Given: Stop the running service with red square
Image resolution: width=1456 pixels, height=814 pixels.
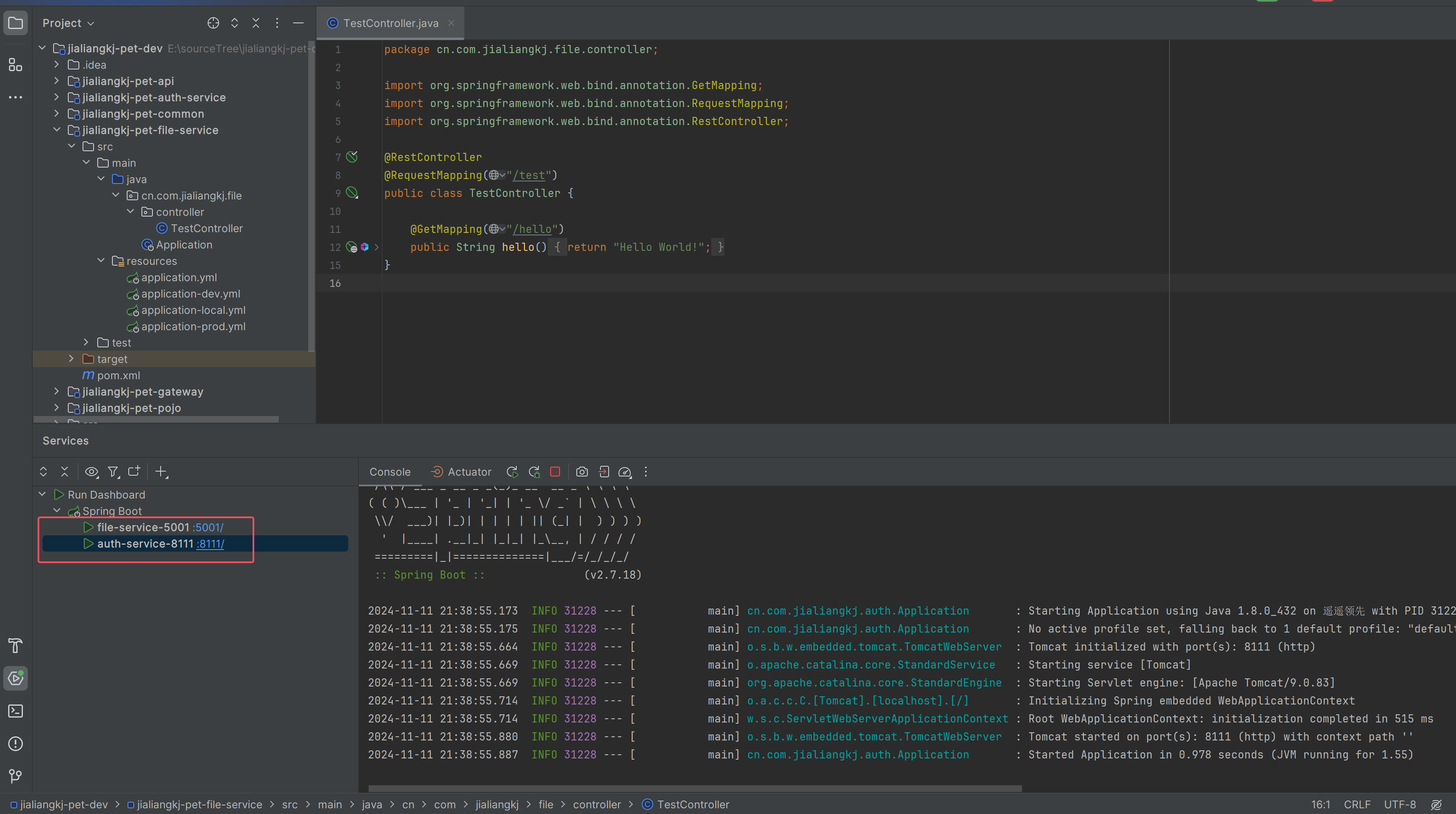Looking at the screenshot, I should coord(555,472).
